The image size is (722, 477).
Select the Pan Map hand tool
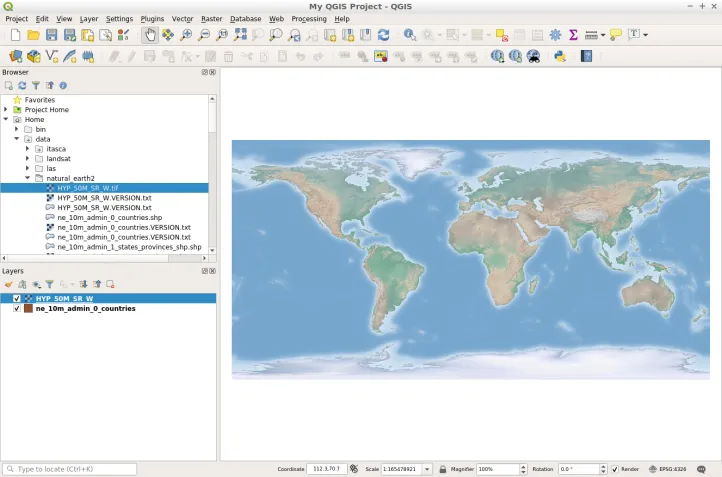[150, 35]
